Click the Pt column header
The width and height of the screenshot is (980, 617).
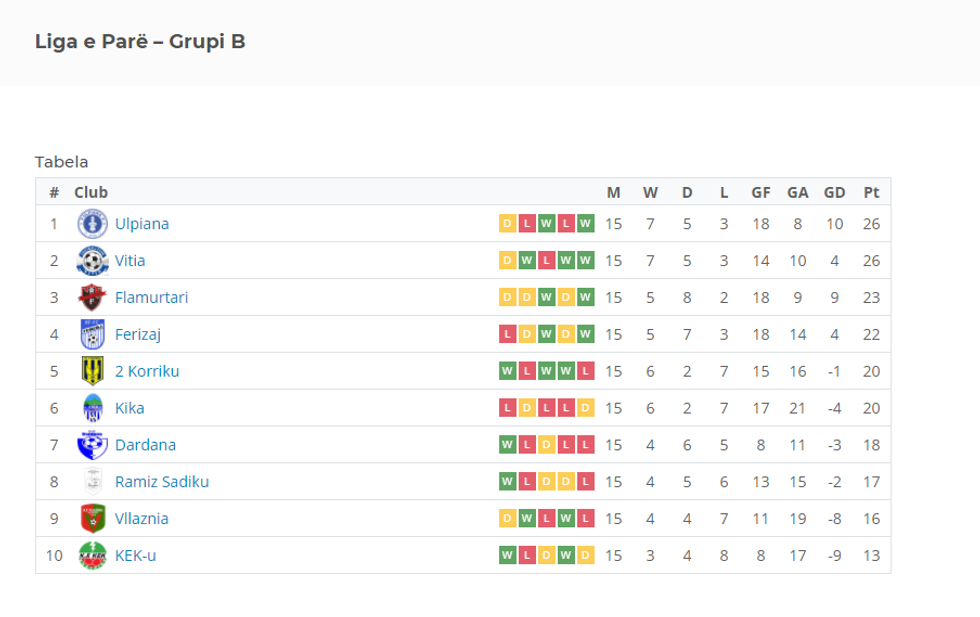pyautogui.click(x=871, y=192)
